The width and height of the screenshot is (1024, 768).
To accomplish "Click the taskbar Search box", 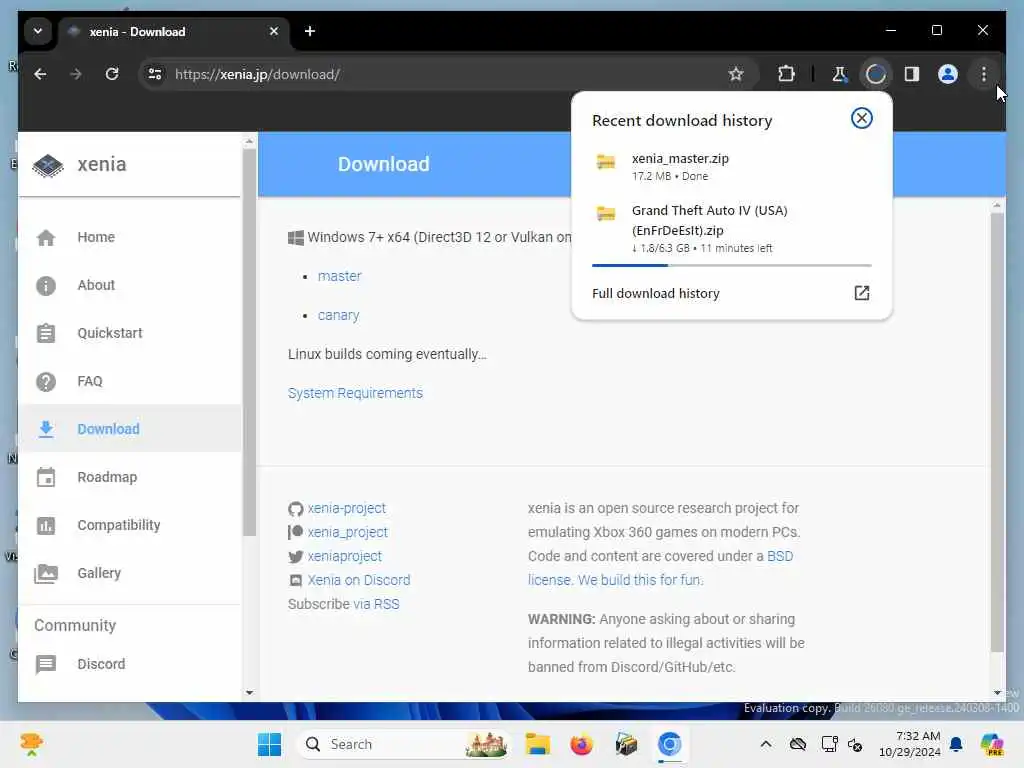I will point(404,744).
